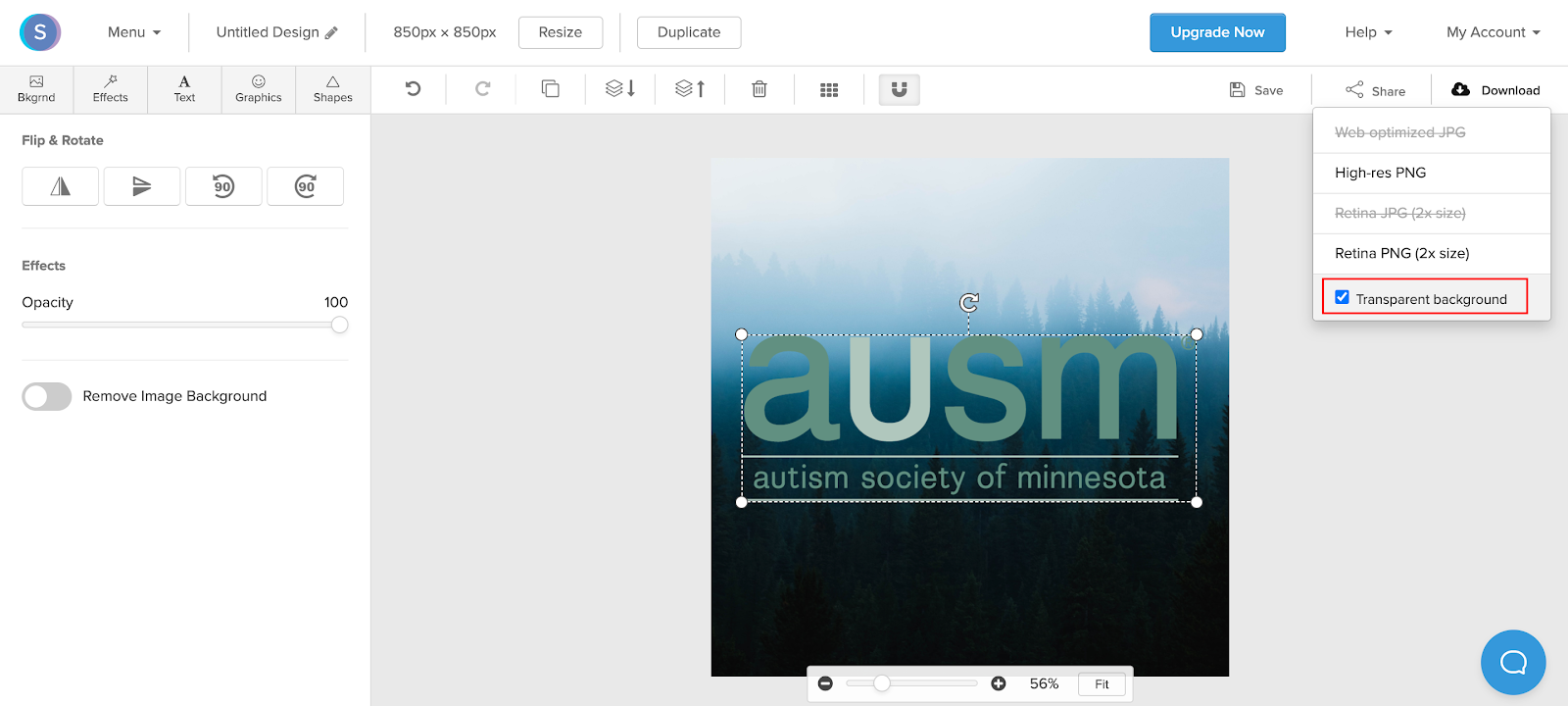Screen dimensions: 1568x706
Task: Flip the graphic horizontally
Action: tap(61, 186)
